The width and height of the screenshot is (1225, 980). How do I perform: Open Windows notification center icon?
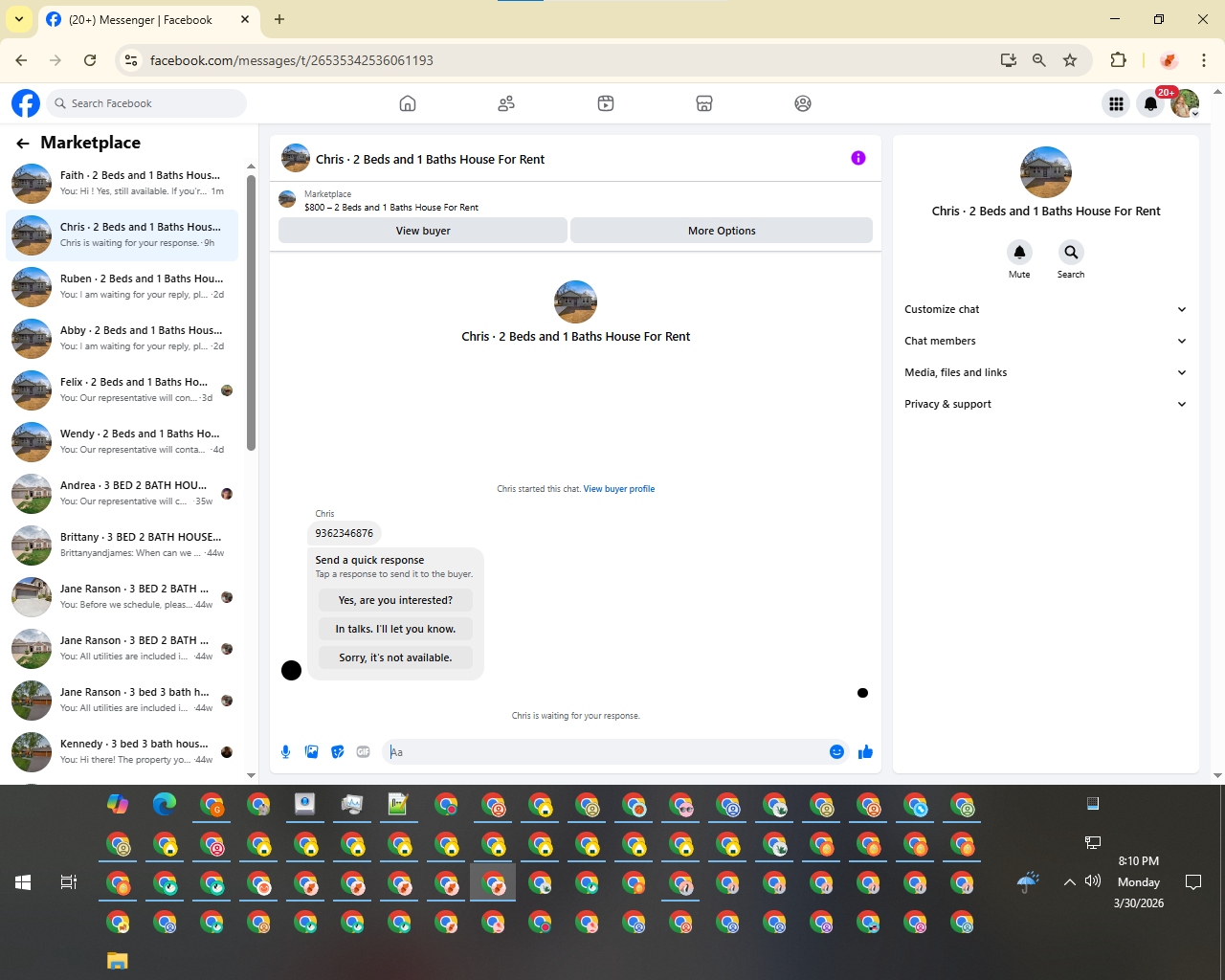1193,882
